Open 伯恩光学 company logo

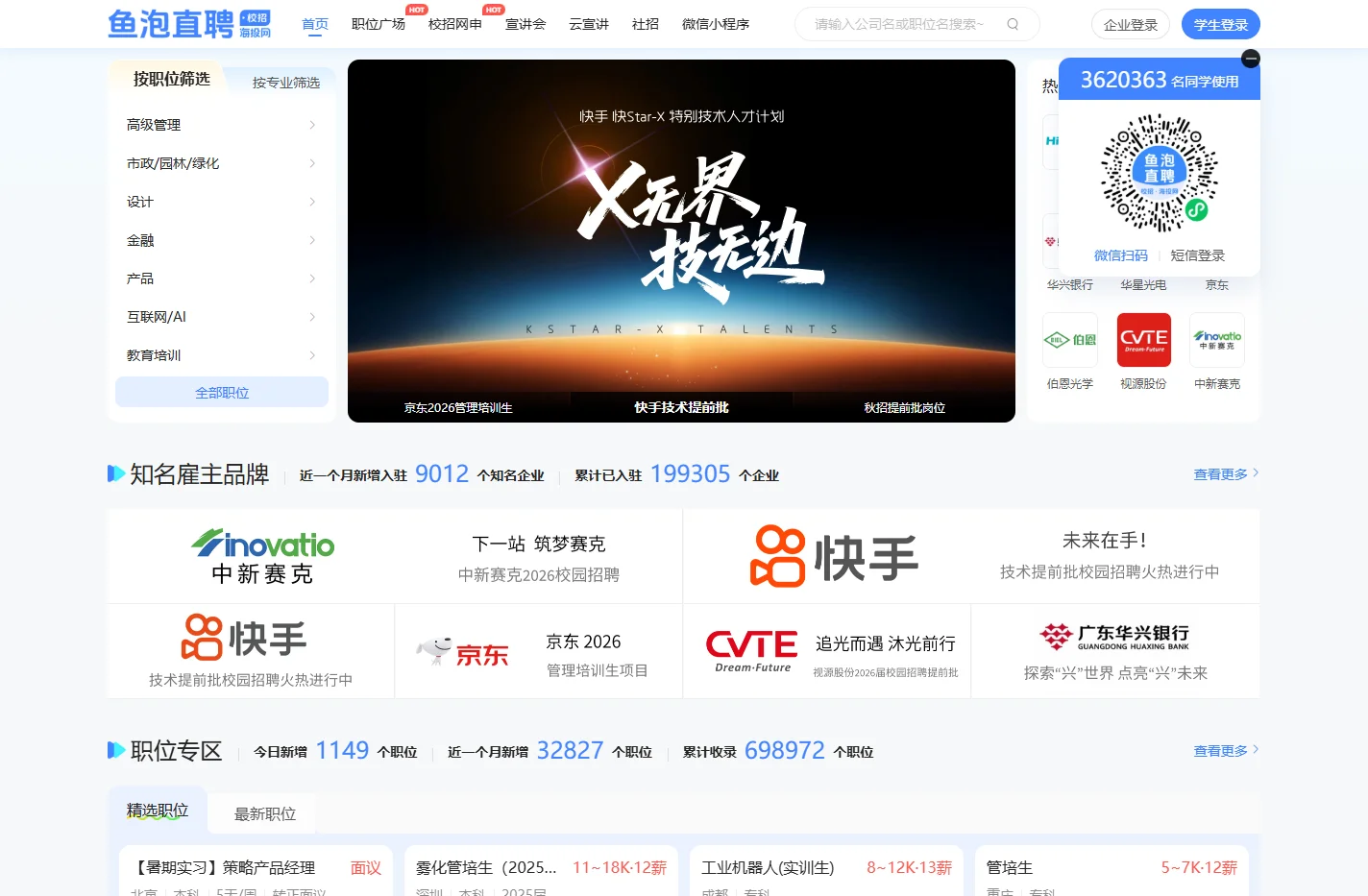click(x=1070, y=340)
